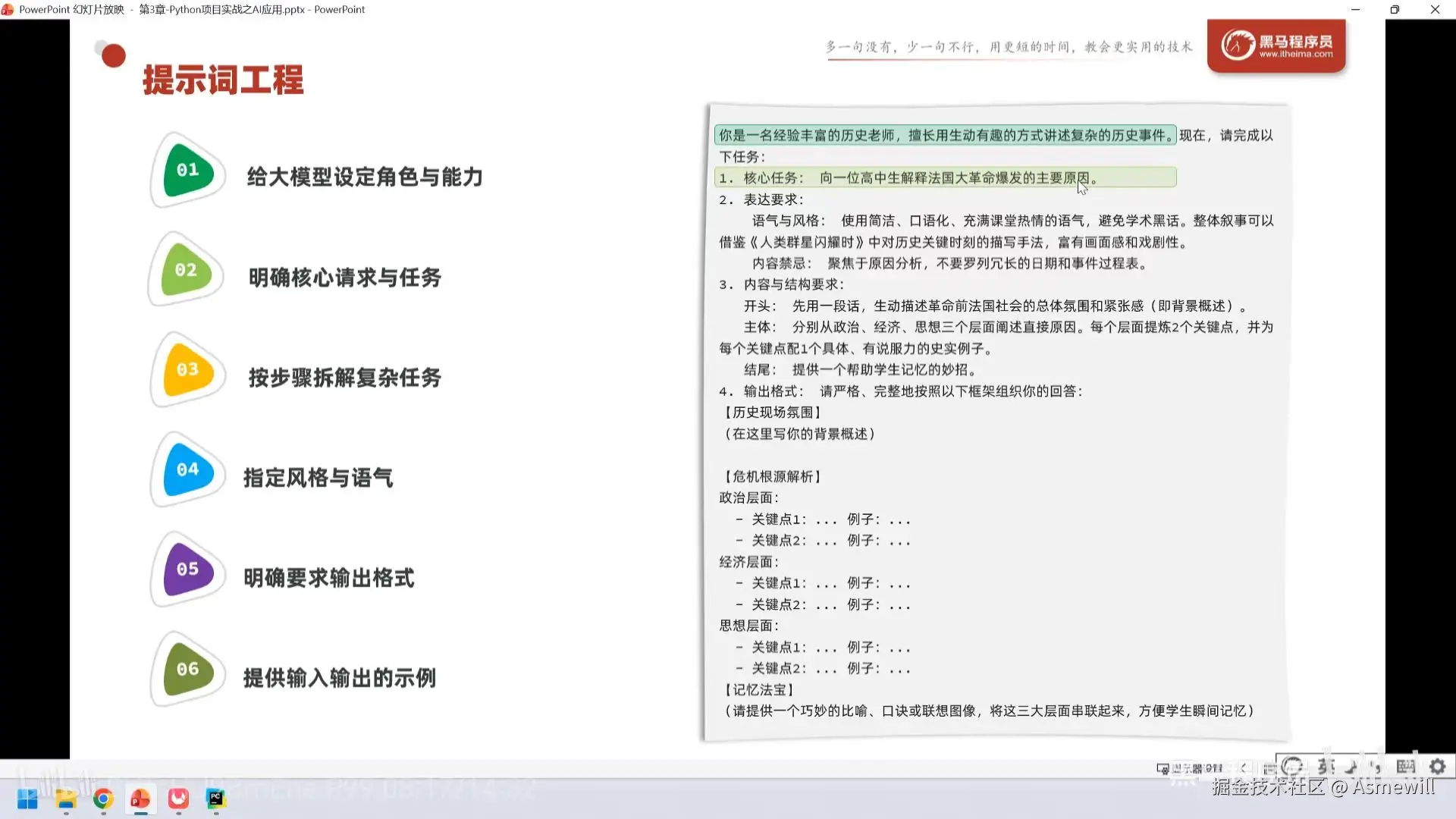Screen dimensions: 1456x819
Task: Click the green 01 number badge
Action: pyautogui.click(x=187, y=170)
